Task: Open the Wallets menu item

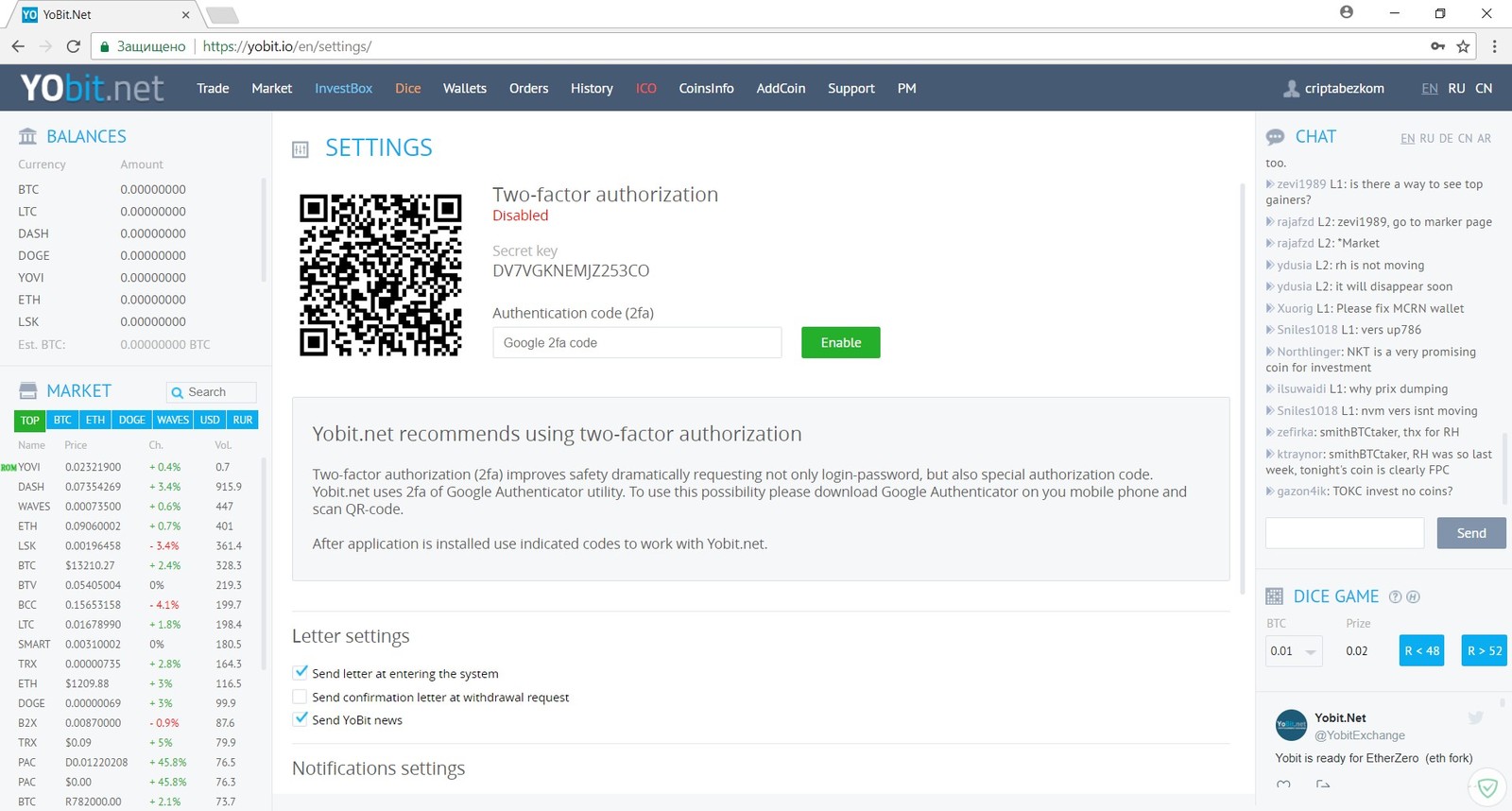Action: tap(465, 88)
